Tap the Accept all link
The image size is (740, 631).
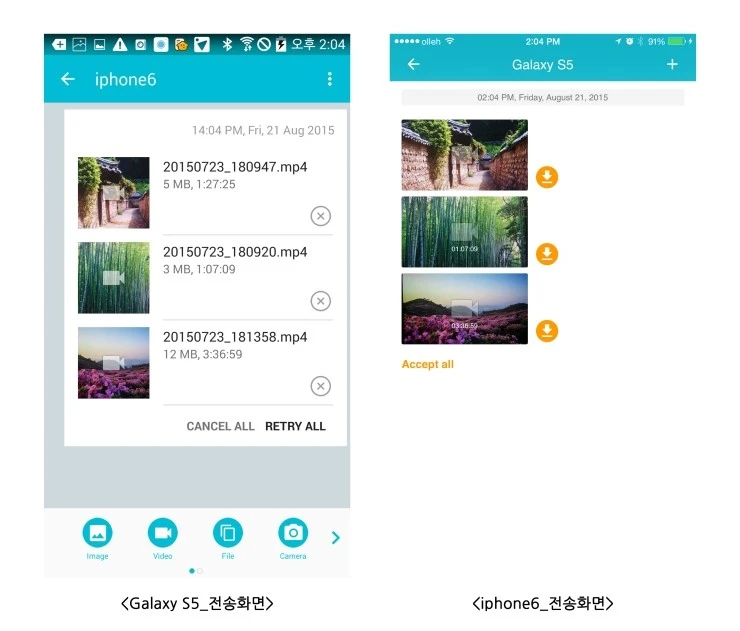pyautogui.click(x=428, y=364)
